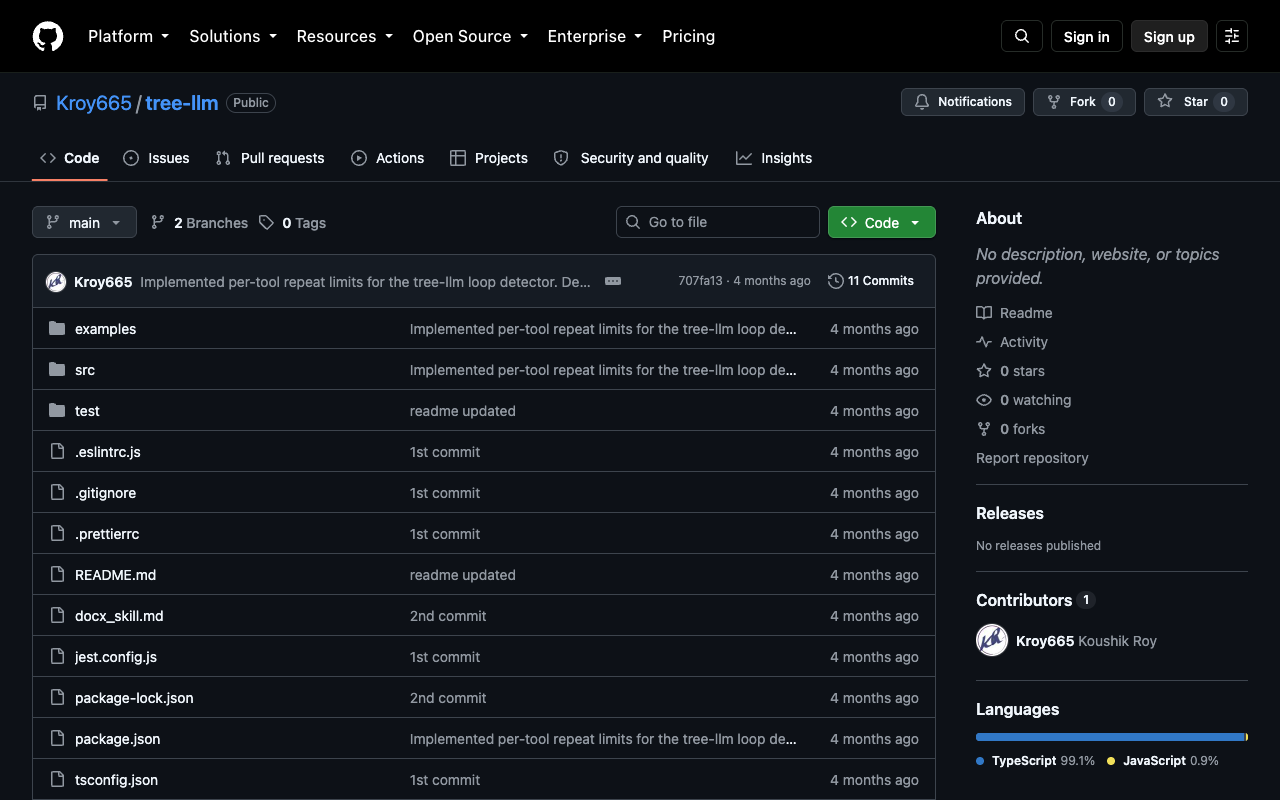Screen dimensions: 1280x800
Task: Click the Kroy665 contributor avatar
Action: click(992, 640)
